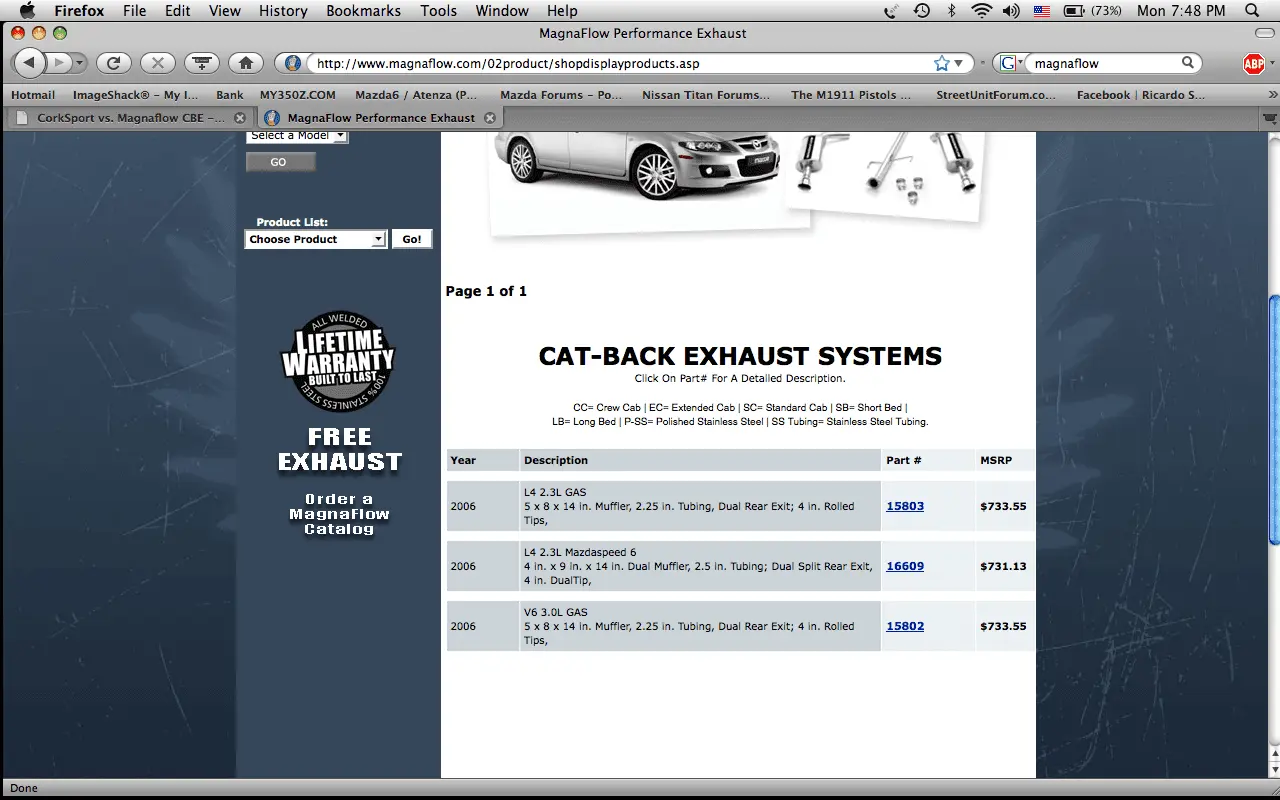This screenshot has height=800, width=1280.
Task: Bookmark this page with the star icon
Action: [x=941, y=63]
